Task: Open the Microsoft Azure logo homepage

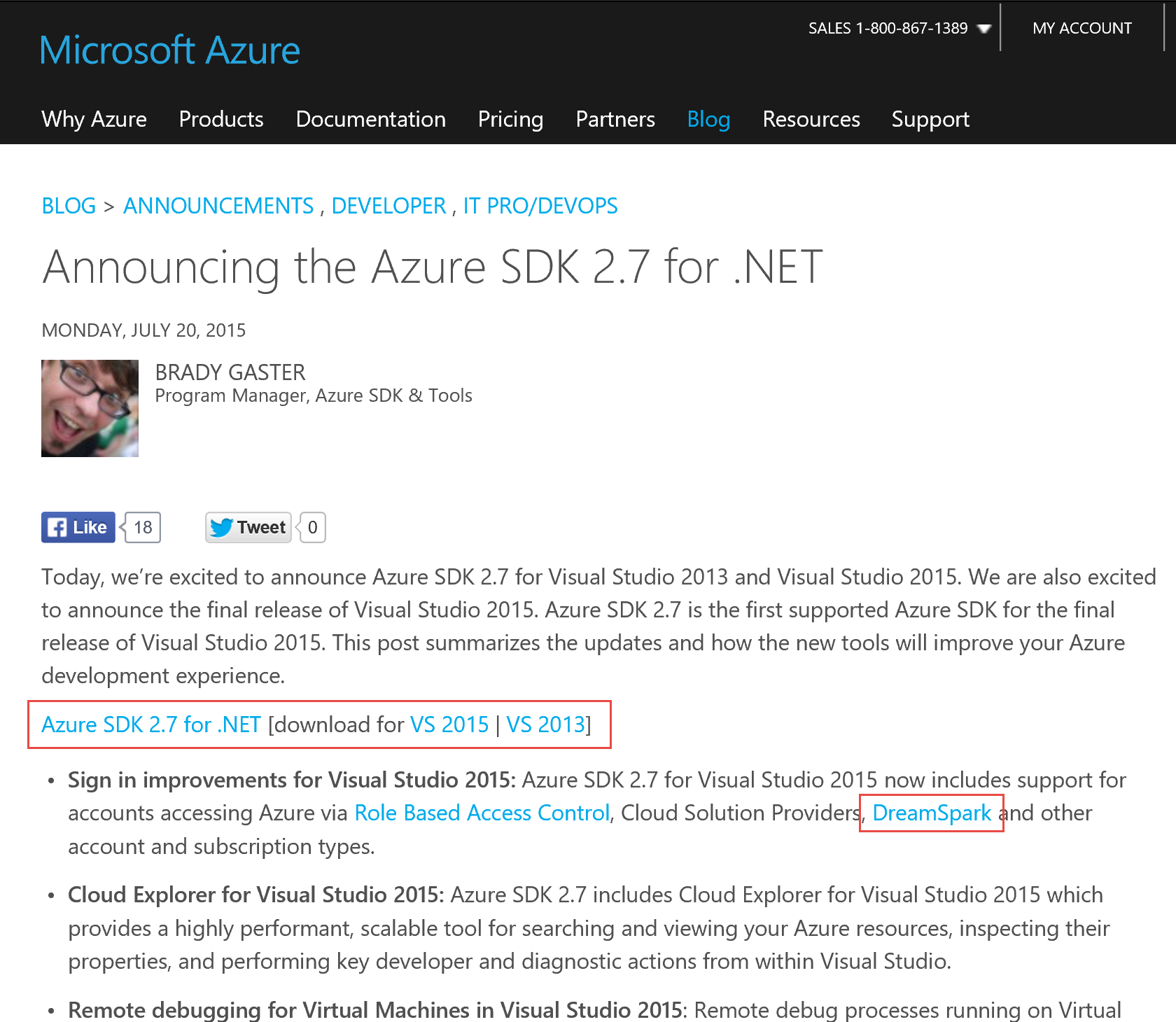Action: pyautogui.click(x=170, y=50)
